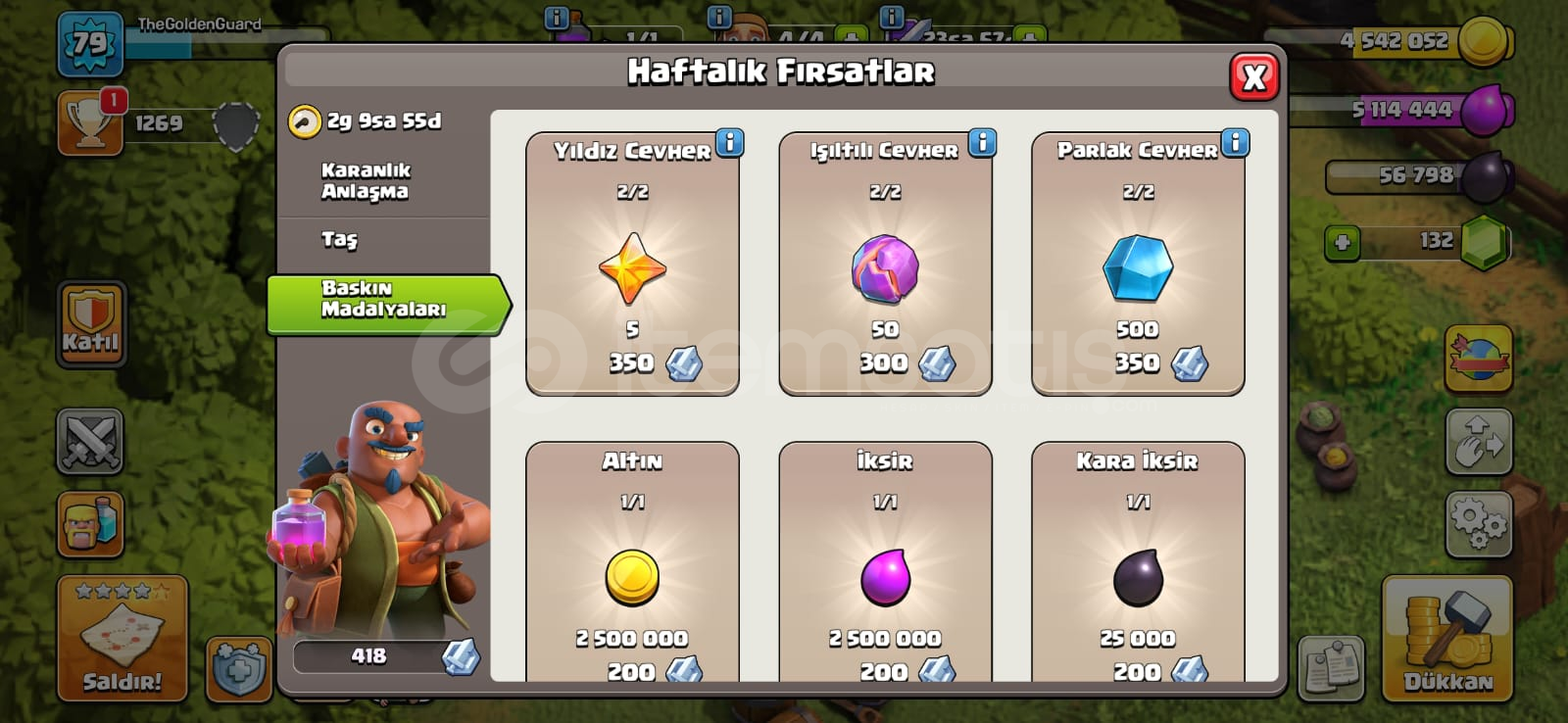Purchase the Kara İksir 25 000 offer
This screenshot has height=723, width=1568.
click(x=1138, y=562)
